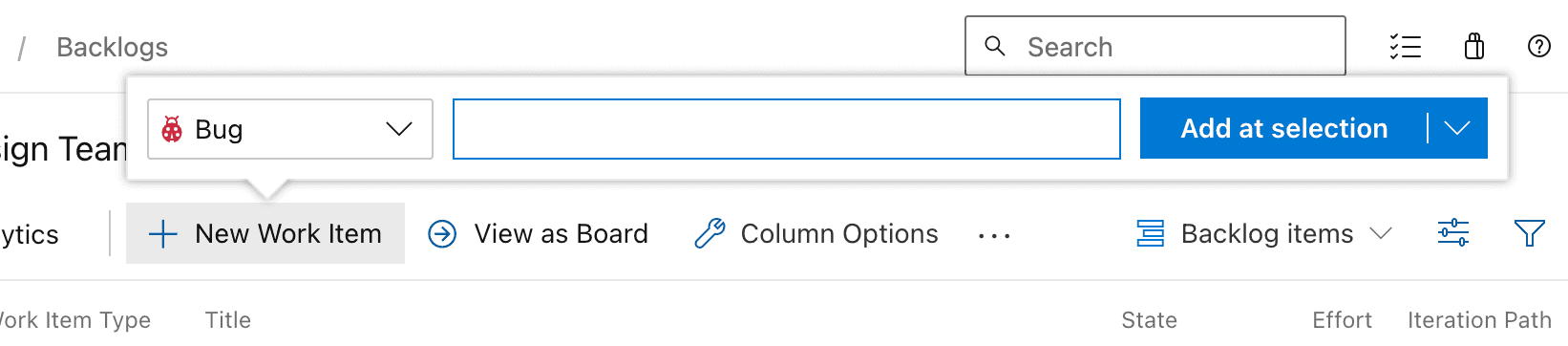Expand the Bug work item type dropdown
This screenshot has height=346, width=1568.
click(x=290, y=129)
